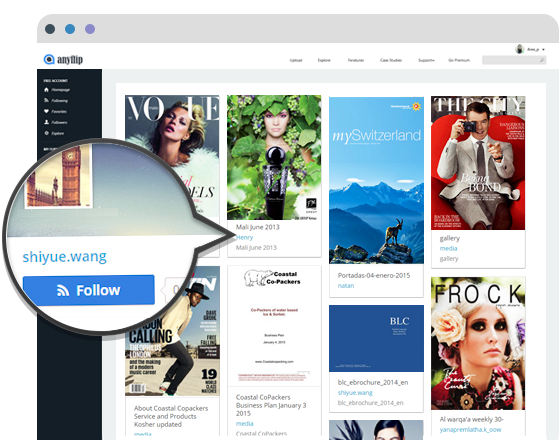
Task: Click the dark gray window dot button
Action: coord(50,29)
